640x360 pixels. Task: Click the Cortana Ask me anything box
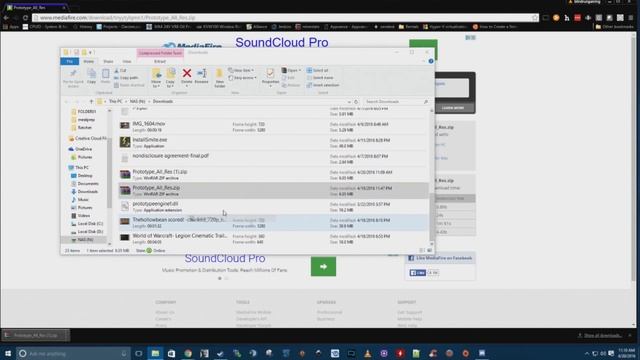tap(73, 353)
